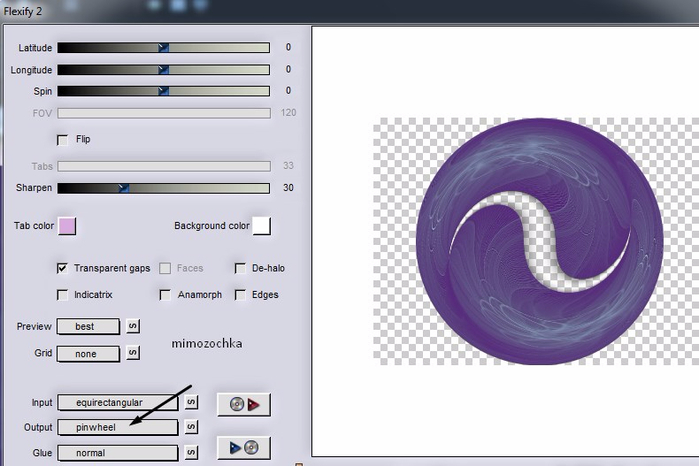This screenshot has width=699, height=466.
Task: Click the Spin value 0
Action: pos(288,91)
